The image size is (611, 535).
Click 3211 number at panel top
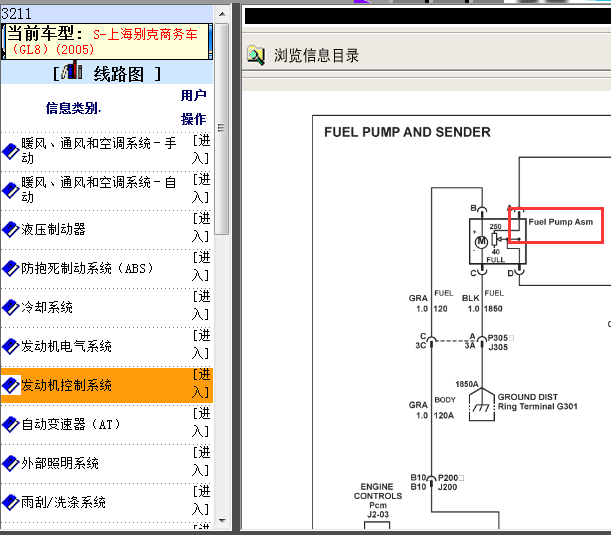(x=16, y=14)
